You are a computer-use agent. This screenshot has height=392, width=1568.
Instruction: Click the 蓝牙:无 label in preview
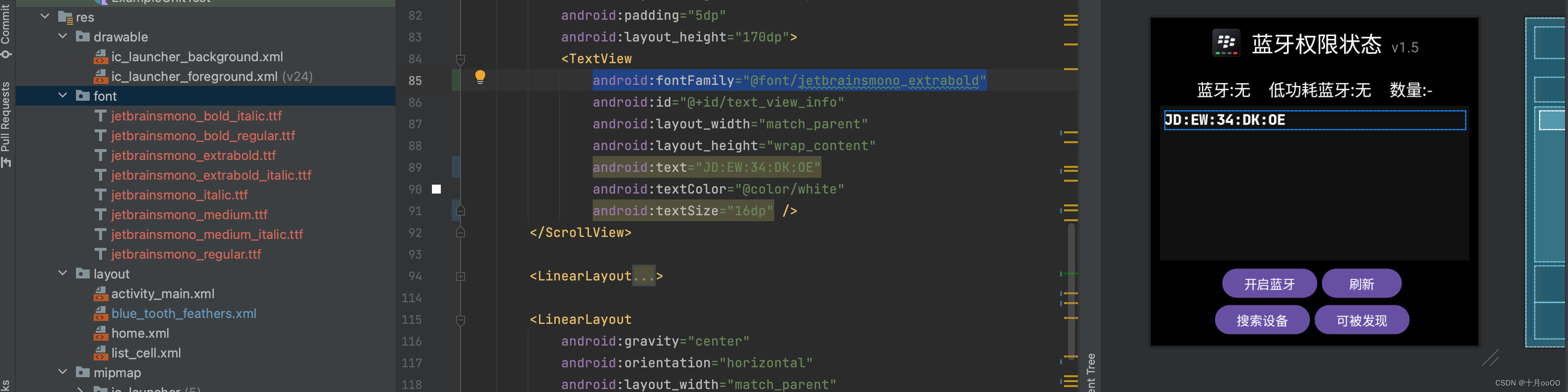[1223, 90]
